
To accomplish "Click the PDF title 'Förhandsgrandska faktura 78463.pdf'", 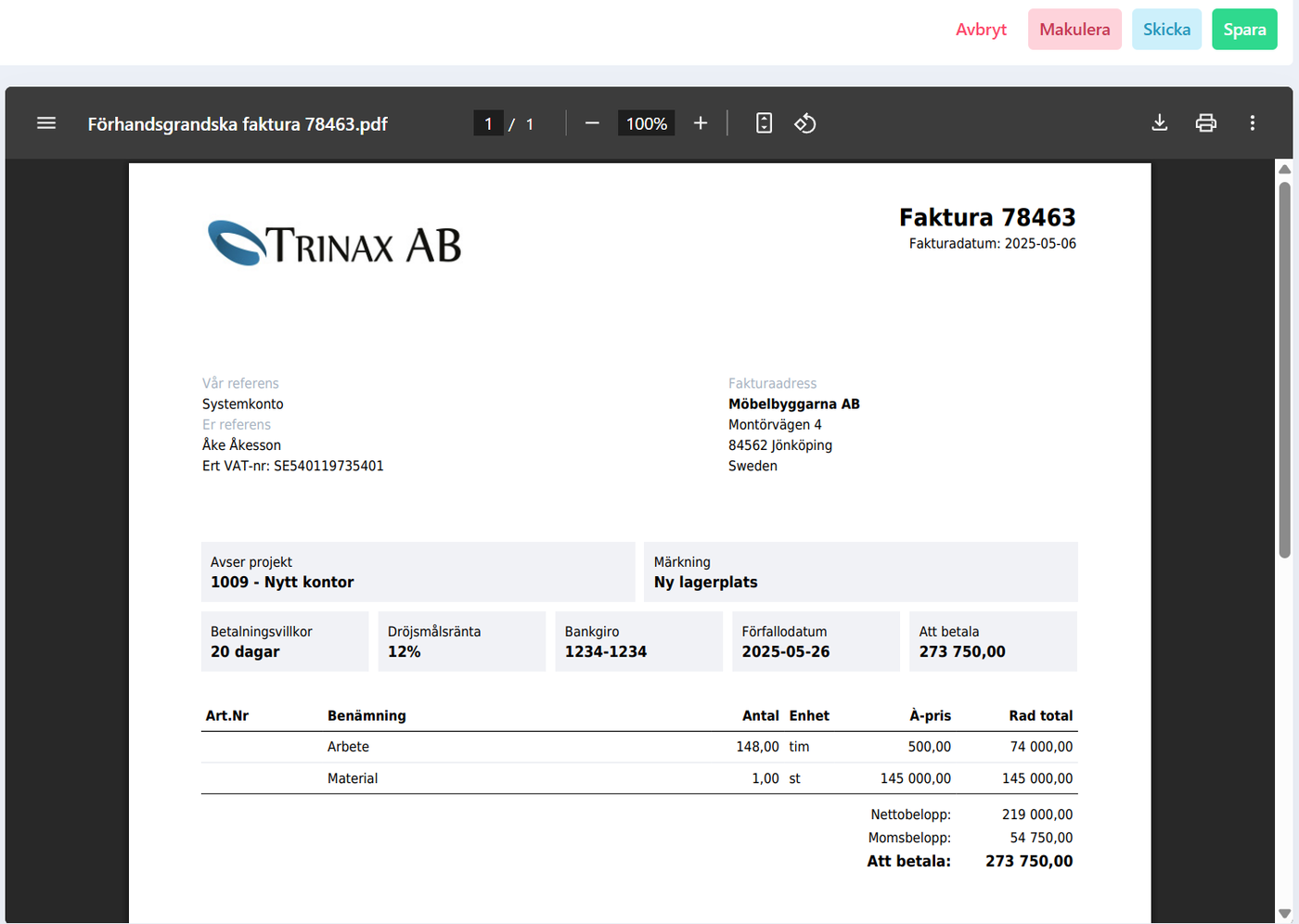I will click(238, 124).
